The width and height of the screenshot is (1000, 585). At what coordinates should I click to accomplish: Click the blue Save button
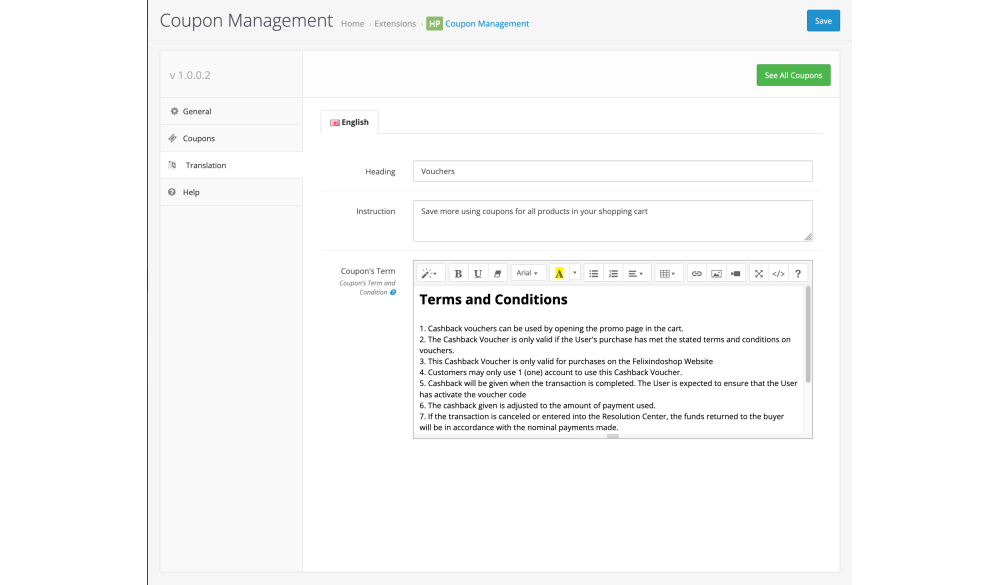click(x=823, y=21)
